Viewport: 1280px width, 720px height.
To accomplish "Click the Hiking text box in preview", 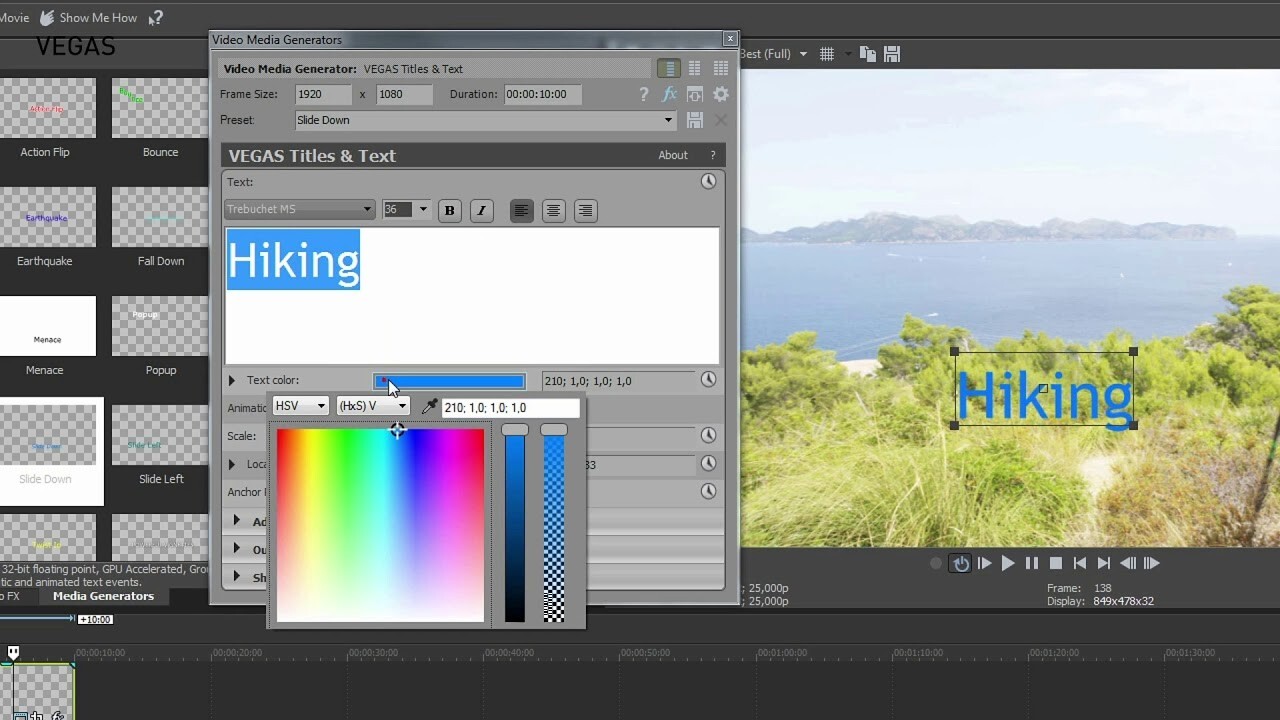I will point(1044,388).
